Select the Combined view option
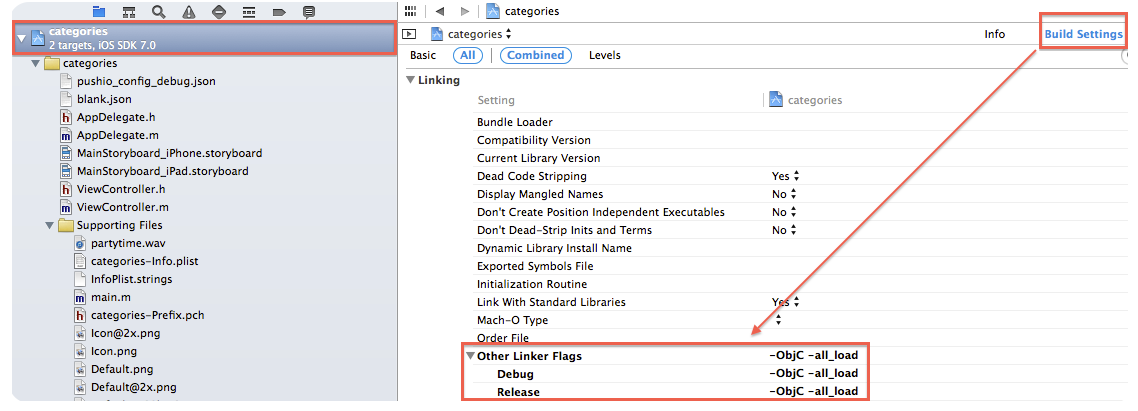1138x411 pixels. (x=536, y=55)
